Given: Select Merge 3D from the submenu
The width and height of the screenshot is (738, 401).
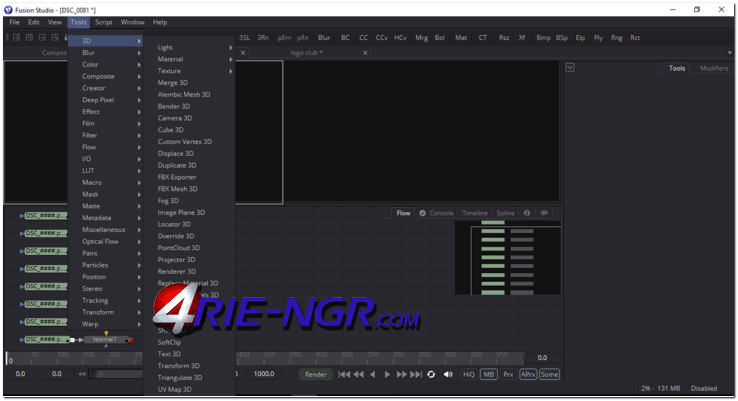Looking at the screenshot, I should click(173, 83).
